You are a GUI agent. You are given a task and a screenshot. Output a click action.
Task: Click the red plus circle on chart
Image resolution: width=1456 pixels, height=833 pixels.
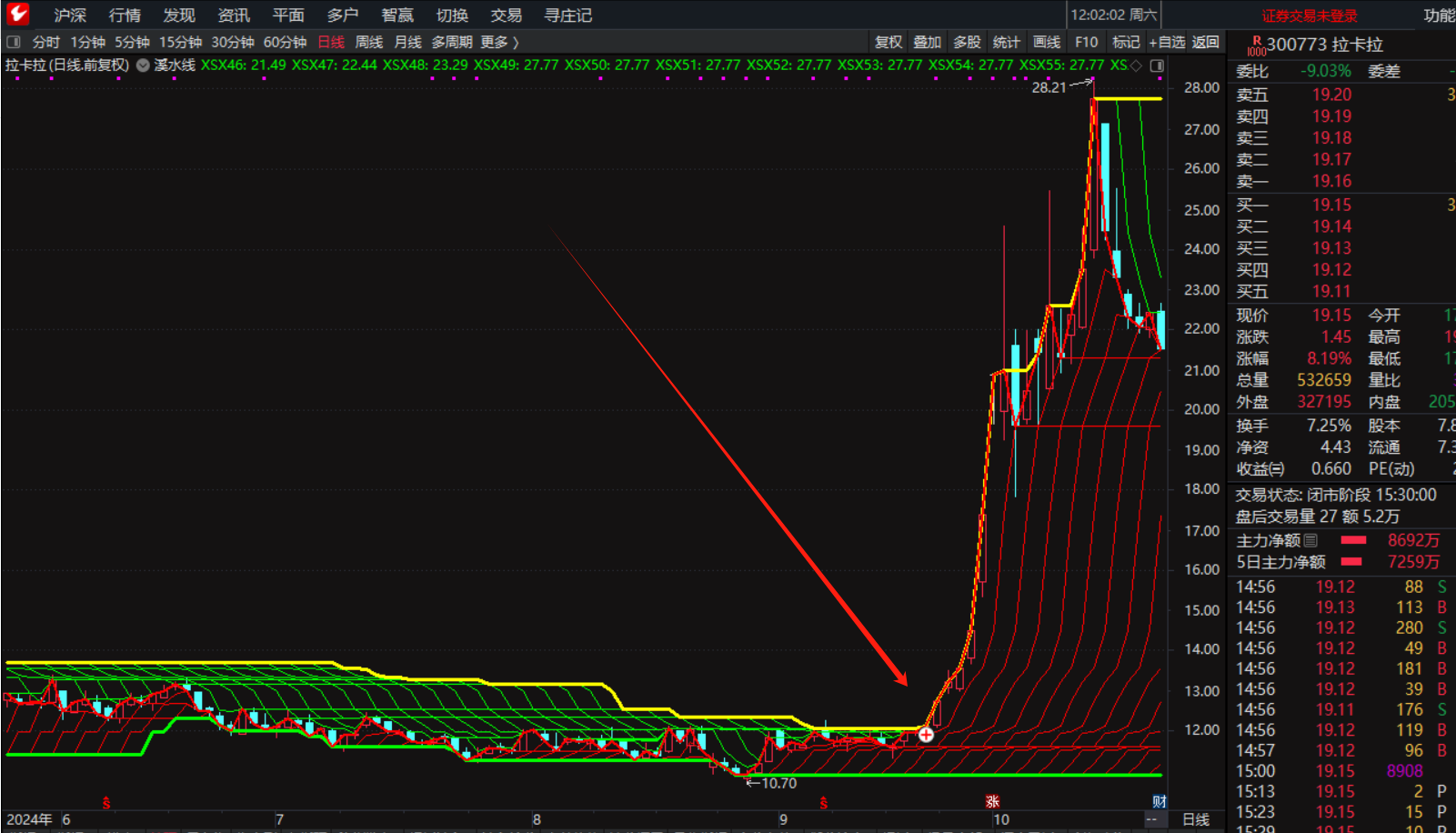click(x=926, y=734)
